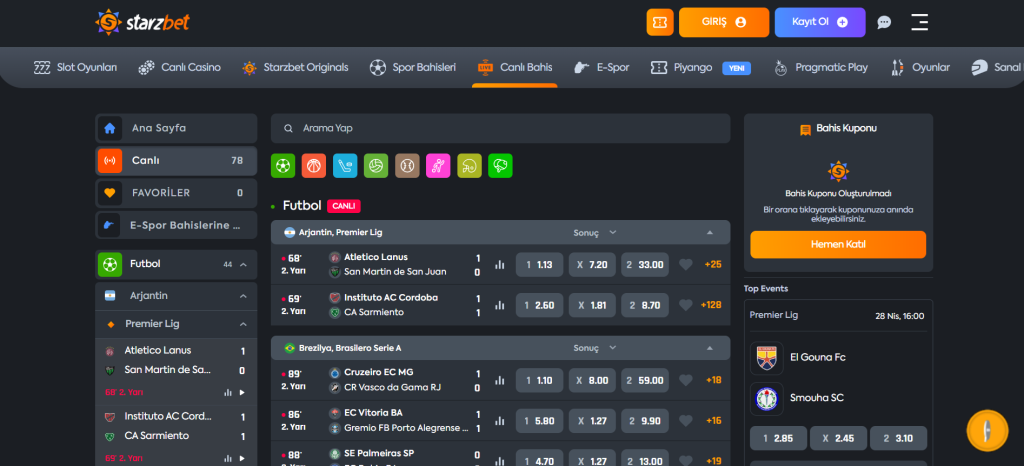Select draw odds 8.00 in Cruzeiro match
1024x466 pixels.
[x=592, y=380]
